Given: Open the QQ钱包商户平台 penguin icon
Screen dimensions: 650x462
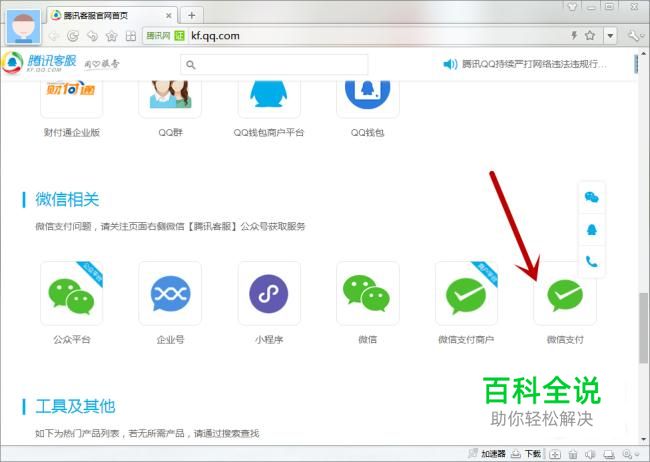Looking at the screenshot, I should point(269,98).
